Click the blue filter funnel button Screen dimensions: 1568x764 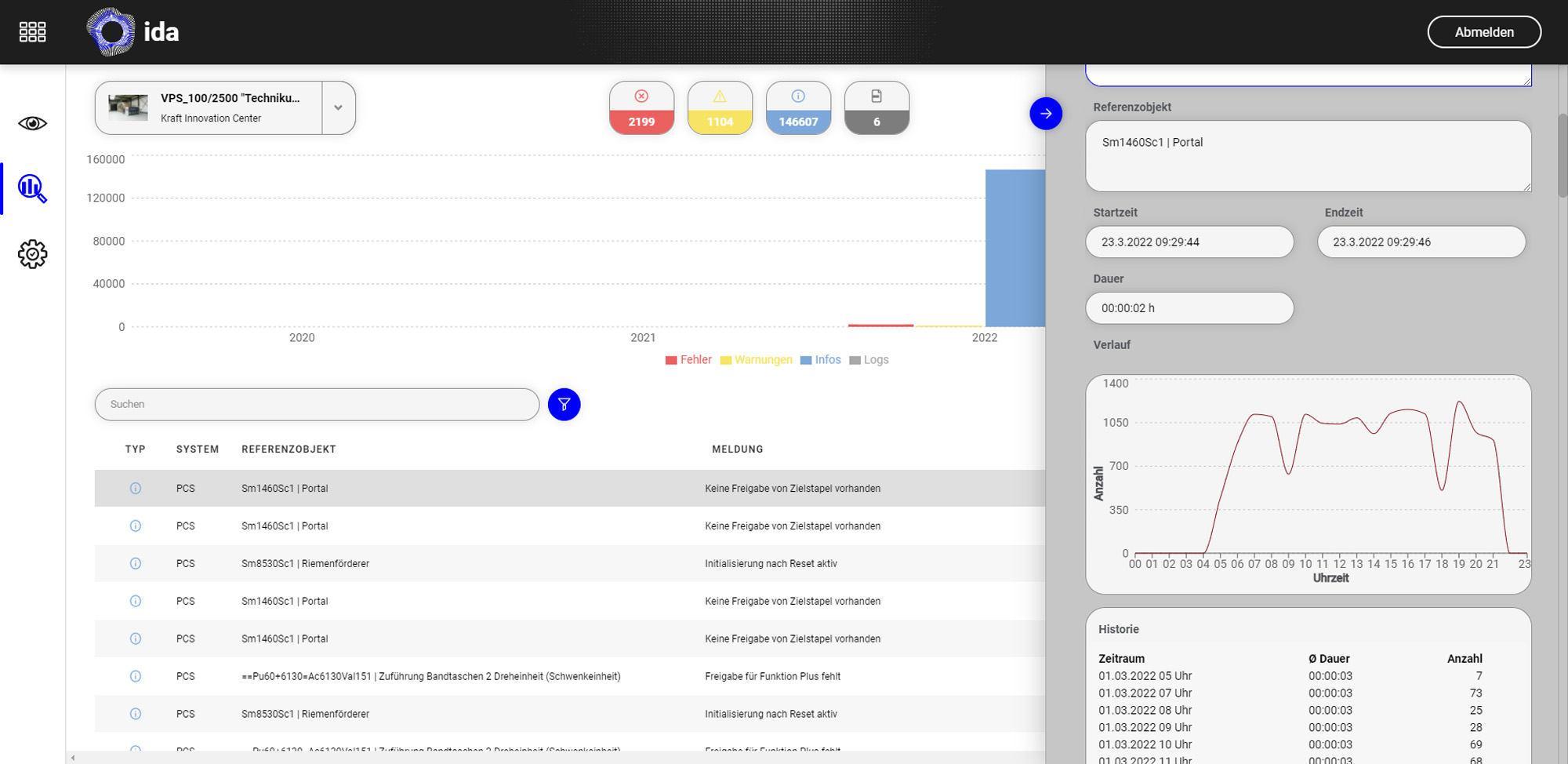point(564,405)
